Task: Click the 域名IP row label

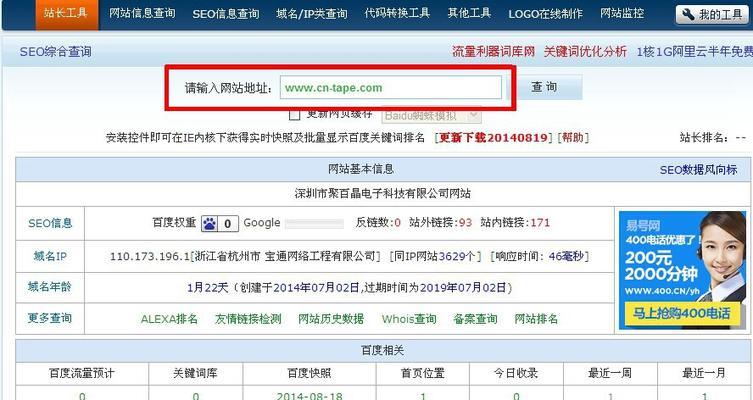Action: (50, 256)
